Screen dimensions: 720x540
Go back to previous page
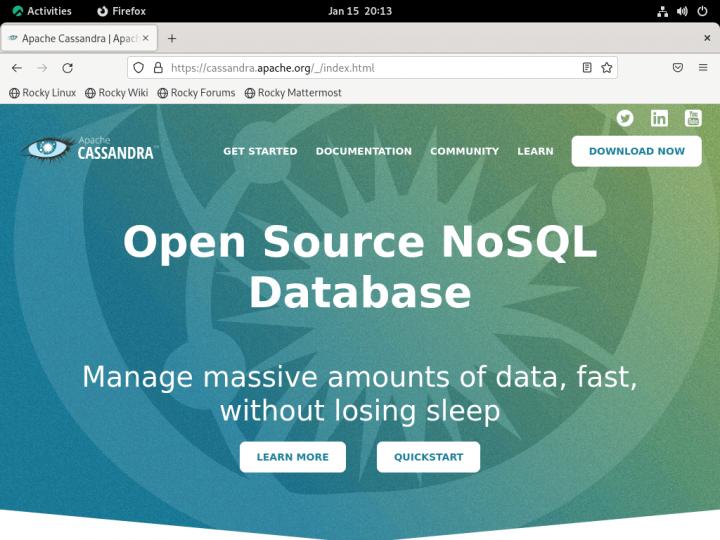17,68
